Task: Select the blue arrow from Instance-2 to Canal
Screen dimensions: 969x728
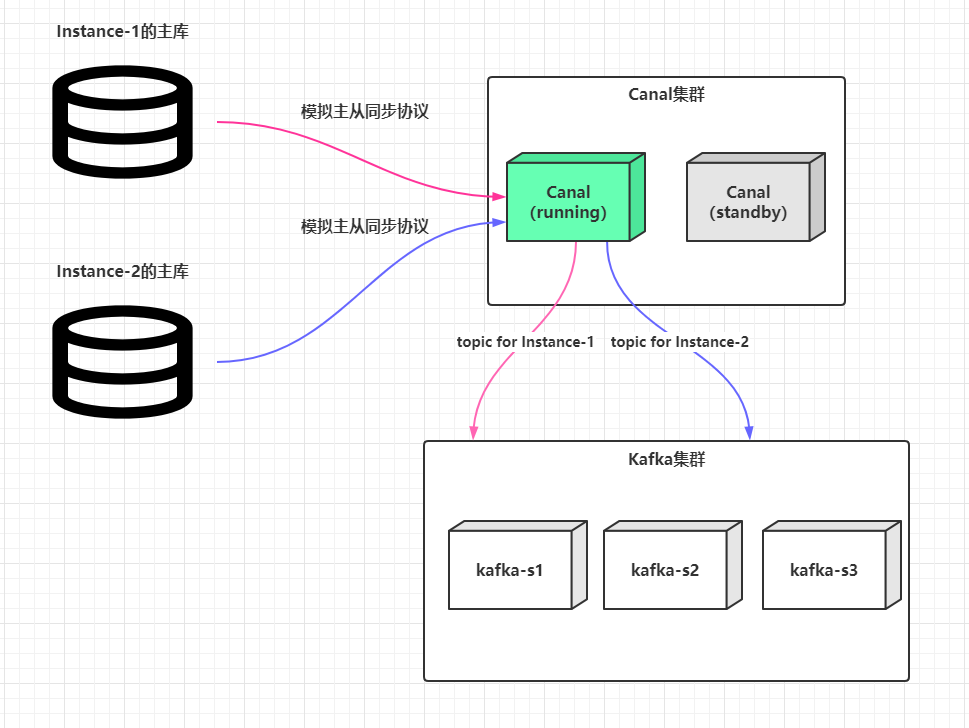Action: click(362, 290)
